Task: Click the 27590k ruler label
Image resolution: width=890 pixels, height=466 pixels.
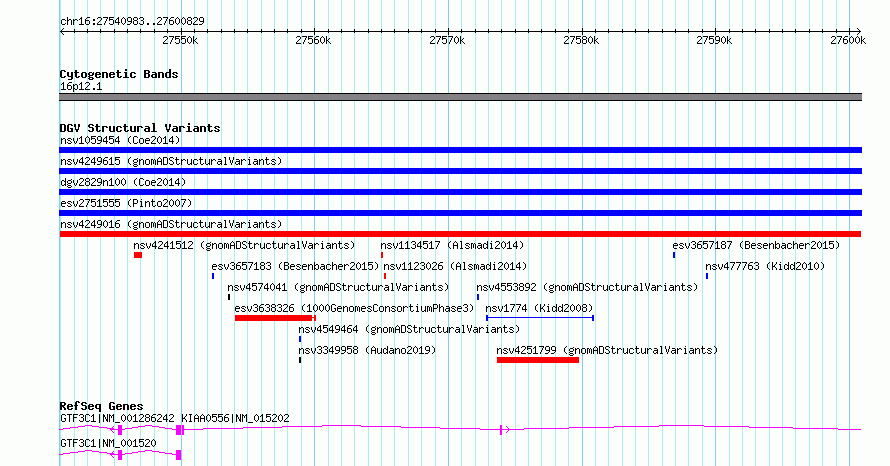Action: [x=714, y=40]
